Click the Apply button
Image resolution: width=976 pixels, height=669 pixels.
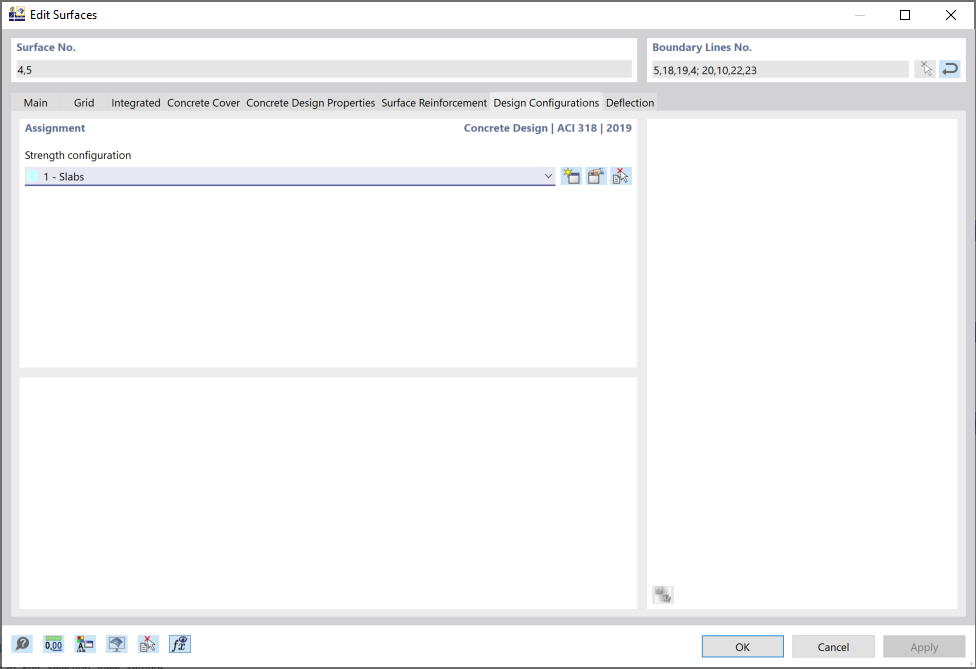[x=924, y=647]
